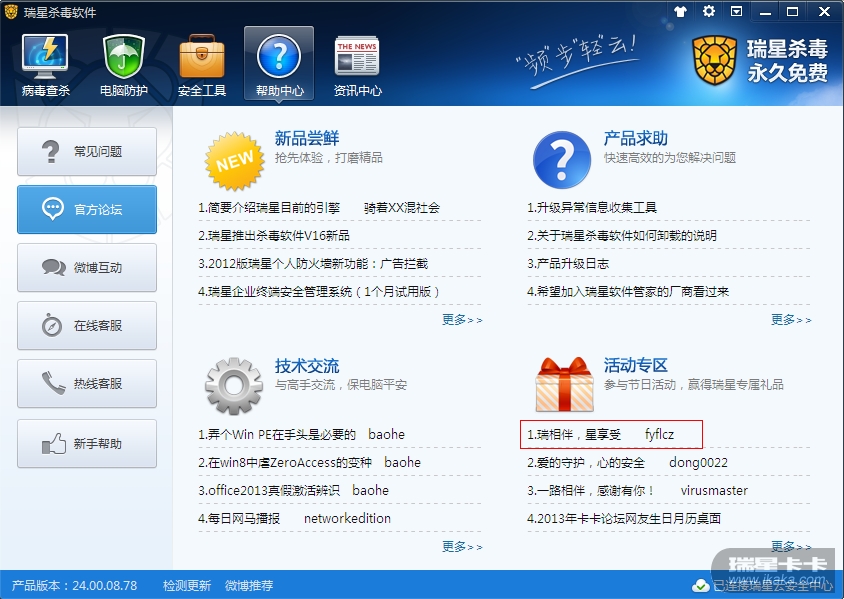Open the 电脑防护 shield umbrella icon
This screenshot has width=844, height=599.
(124, 58)
